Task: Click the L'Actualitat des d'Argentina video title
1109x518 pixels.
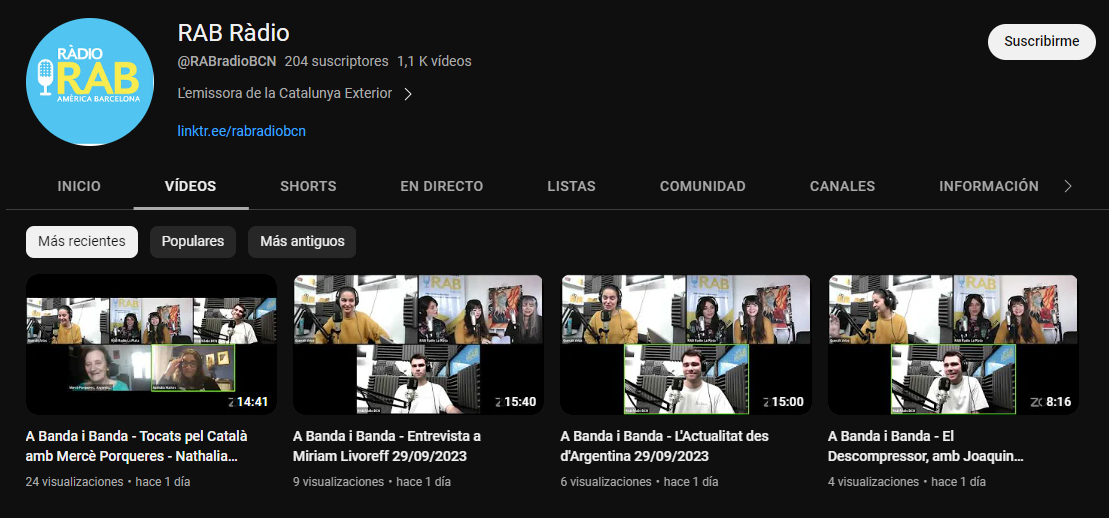Action: point(664,446)
